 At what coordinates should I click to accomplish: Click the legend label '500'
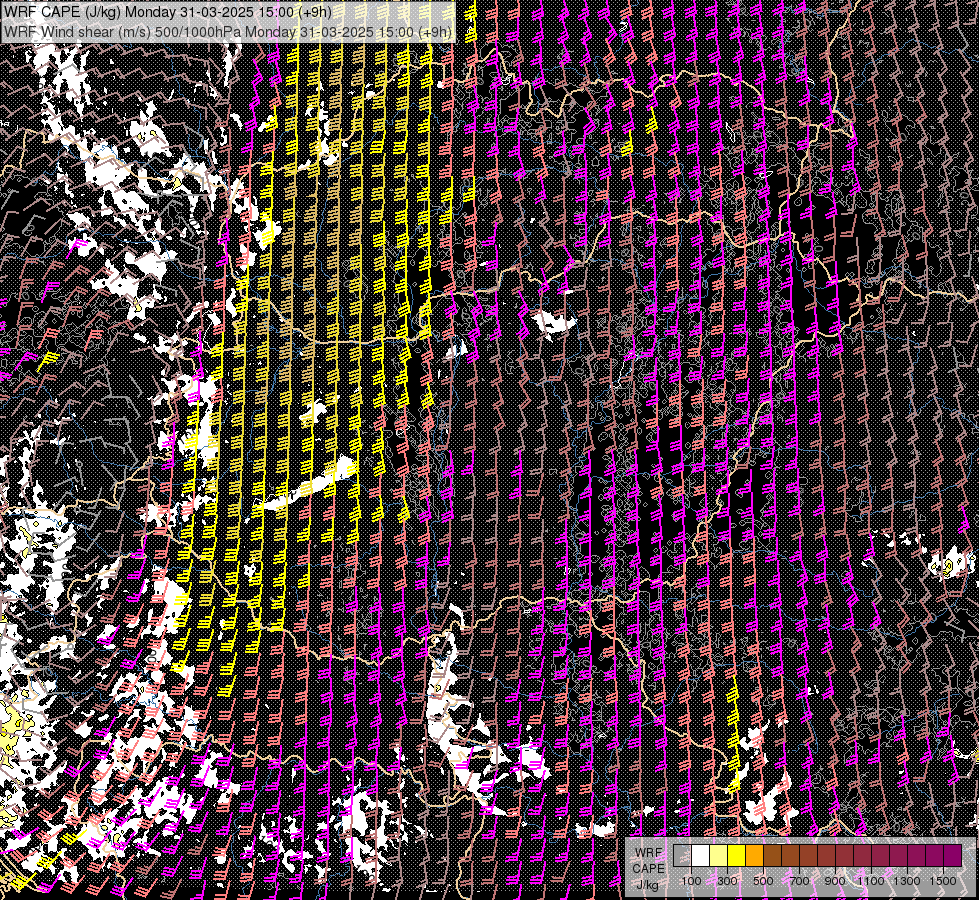763,881
